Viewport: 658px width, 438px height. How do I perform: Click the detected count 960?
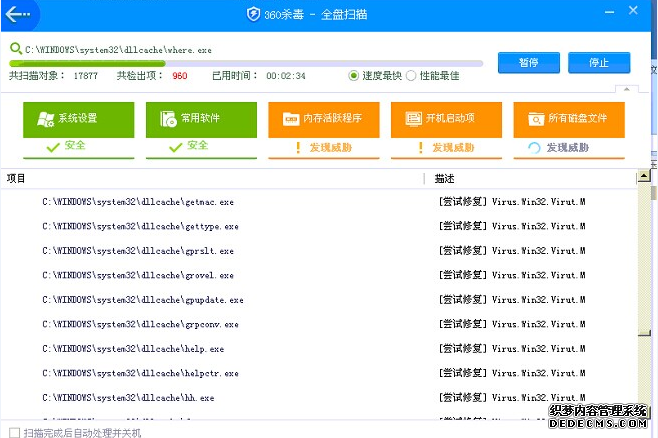tap(180, 76)
